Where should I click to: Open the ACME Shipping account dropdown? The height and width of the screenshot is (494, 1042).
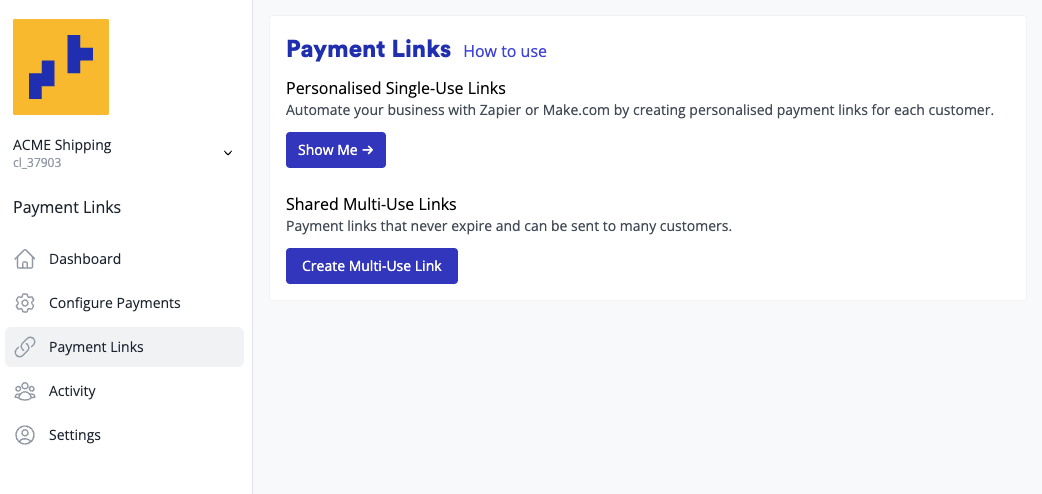[x=63, y=145]
